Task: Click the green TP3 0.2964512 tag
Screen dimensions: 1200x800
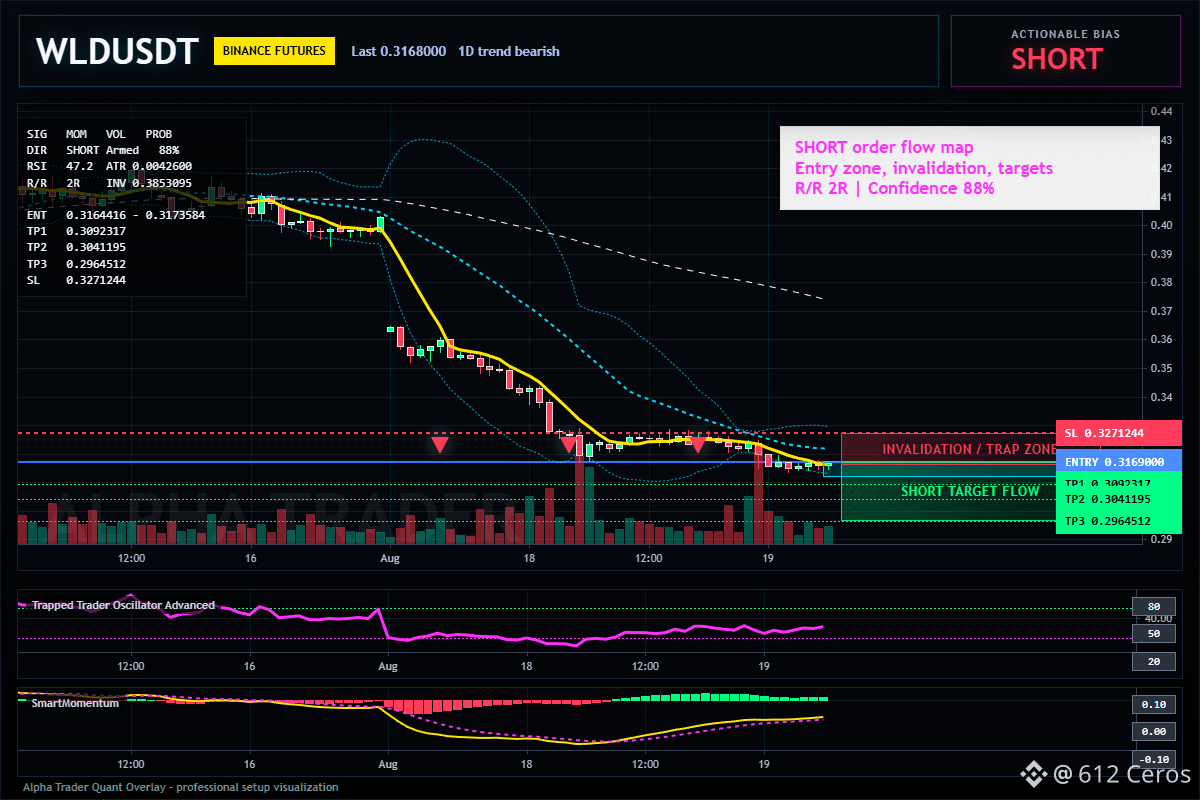Action: pos(1119,521)
